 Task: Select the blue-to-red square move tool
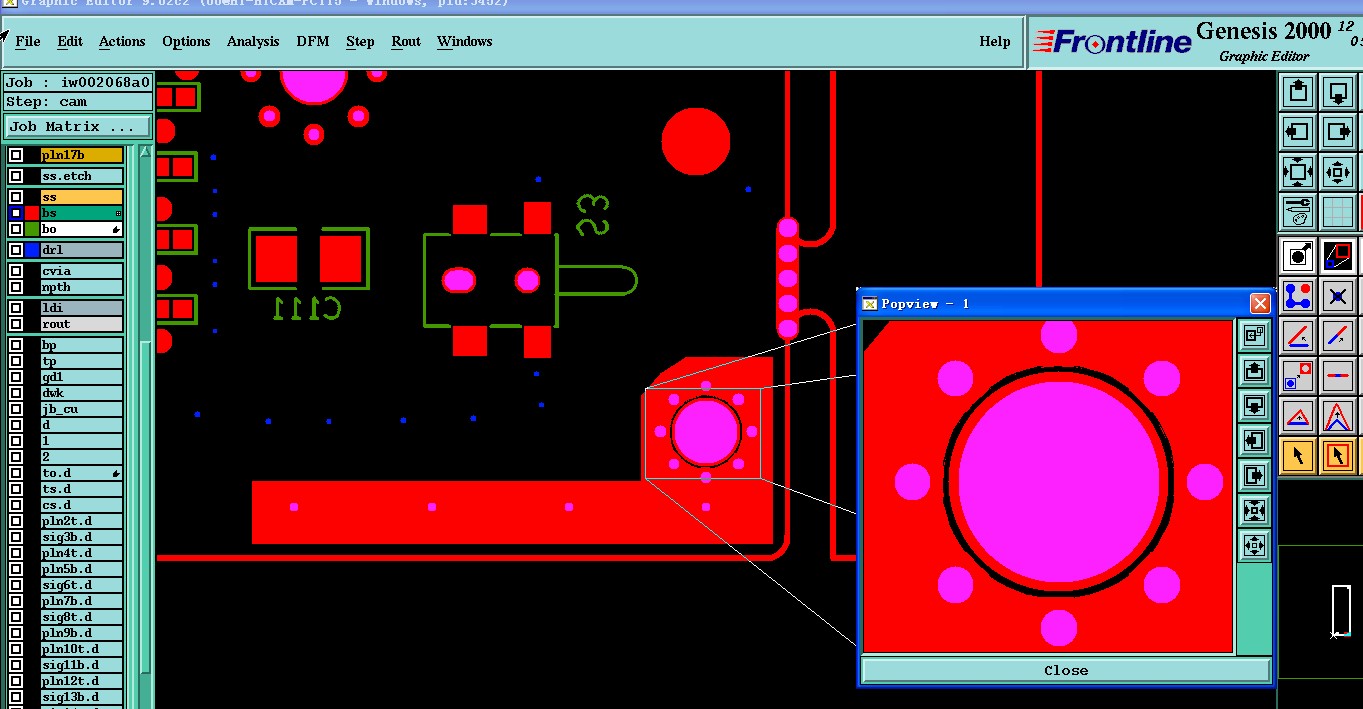click(x=1298, y=376)
